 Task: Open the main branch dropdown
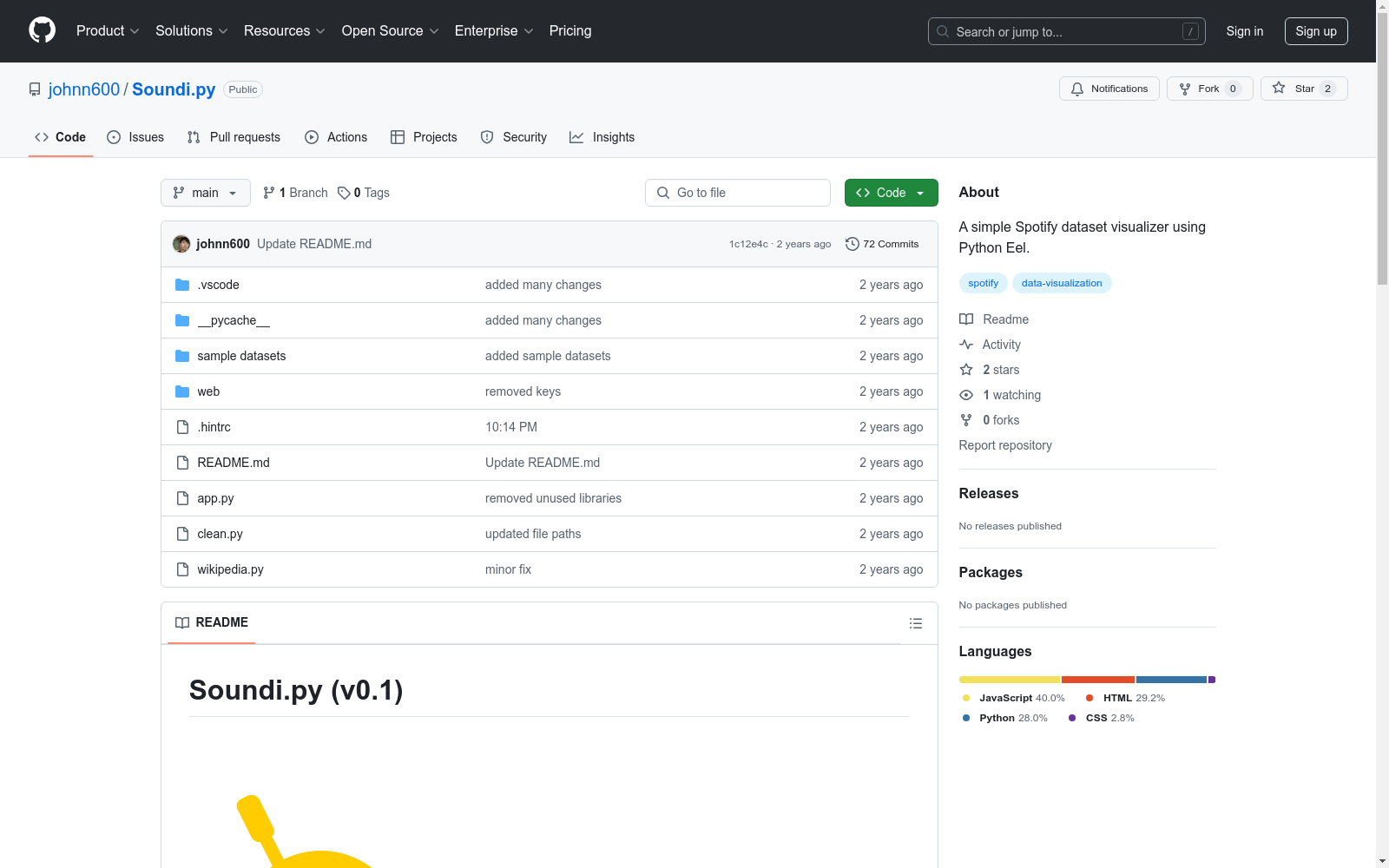206,193
